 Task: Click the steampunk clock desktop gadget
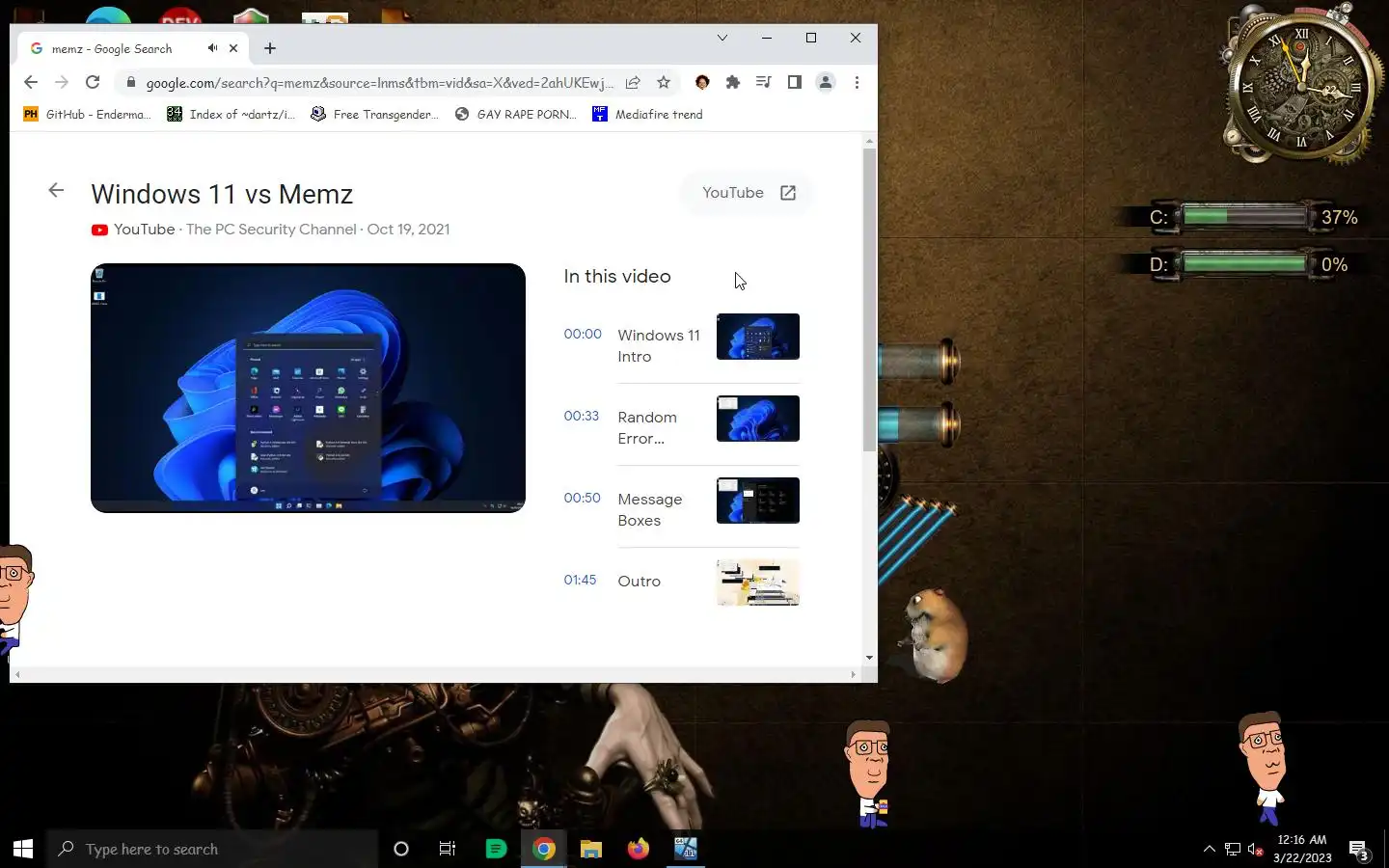click(x=1300, y=85)
